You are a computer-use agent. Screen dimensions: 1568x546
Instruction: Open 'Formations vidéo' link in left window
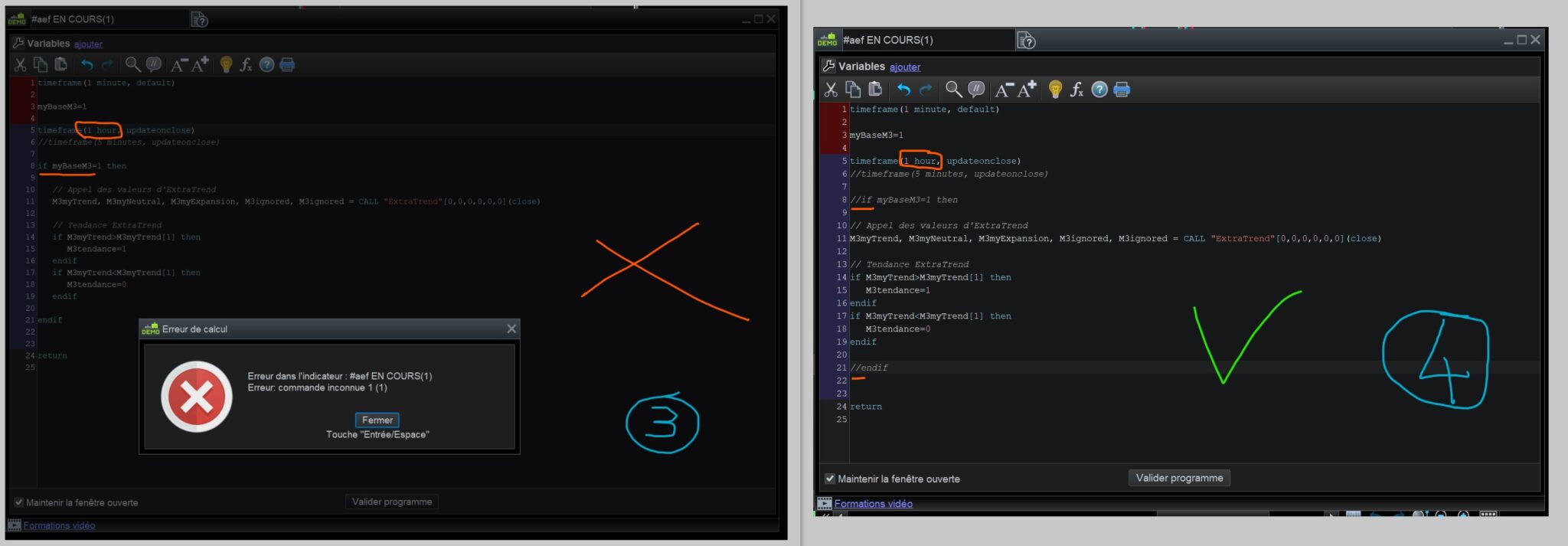(59, 525)
